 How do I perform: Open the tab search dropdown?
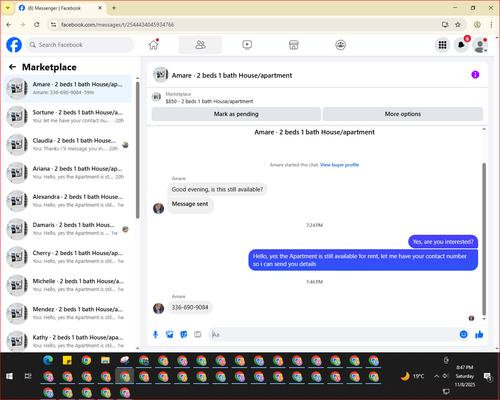point(8,8)
